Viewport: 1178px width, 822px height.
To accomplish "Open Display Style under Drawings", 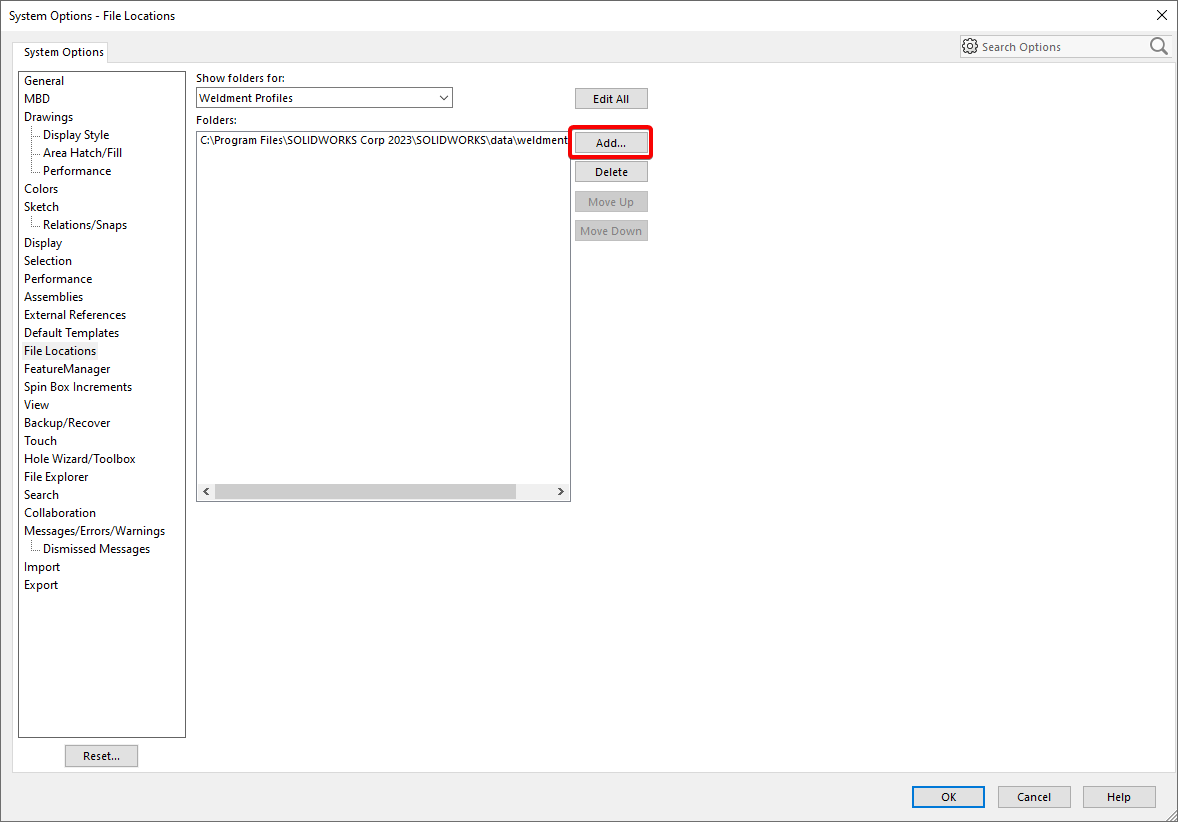I will [76, 134].
